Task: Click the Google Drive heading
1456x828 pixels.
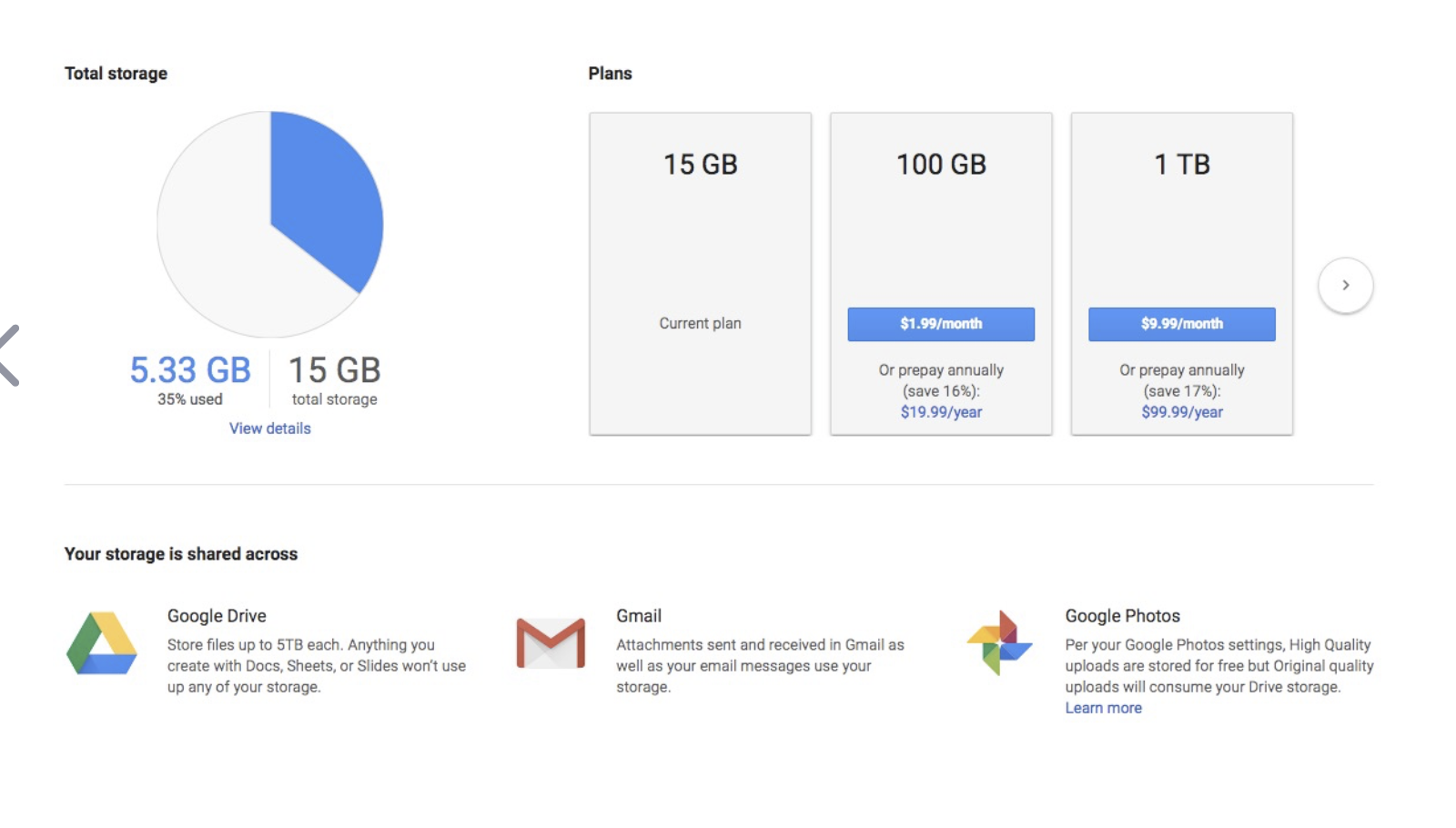Action: tap(217, 616)
